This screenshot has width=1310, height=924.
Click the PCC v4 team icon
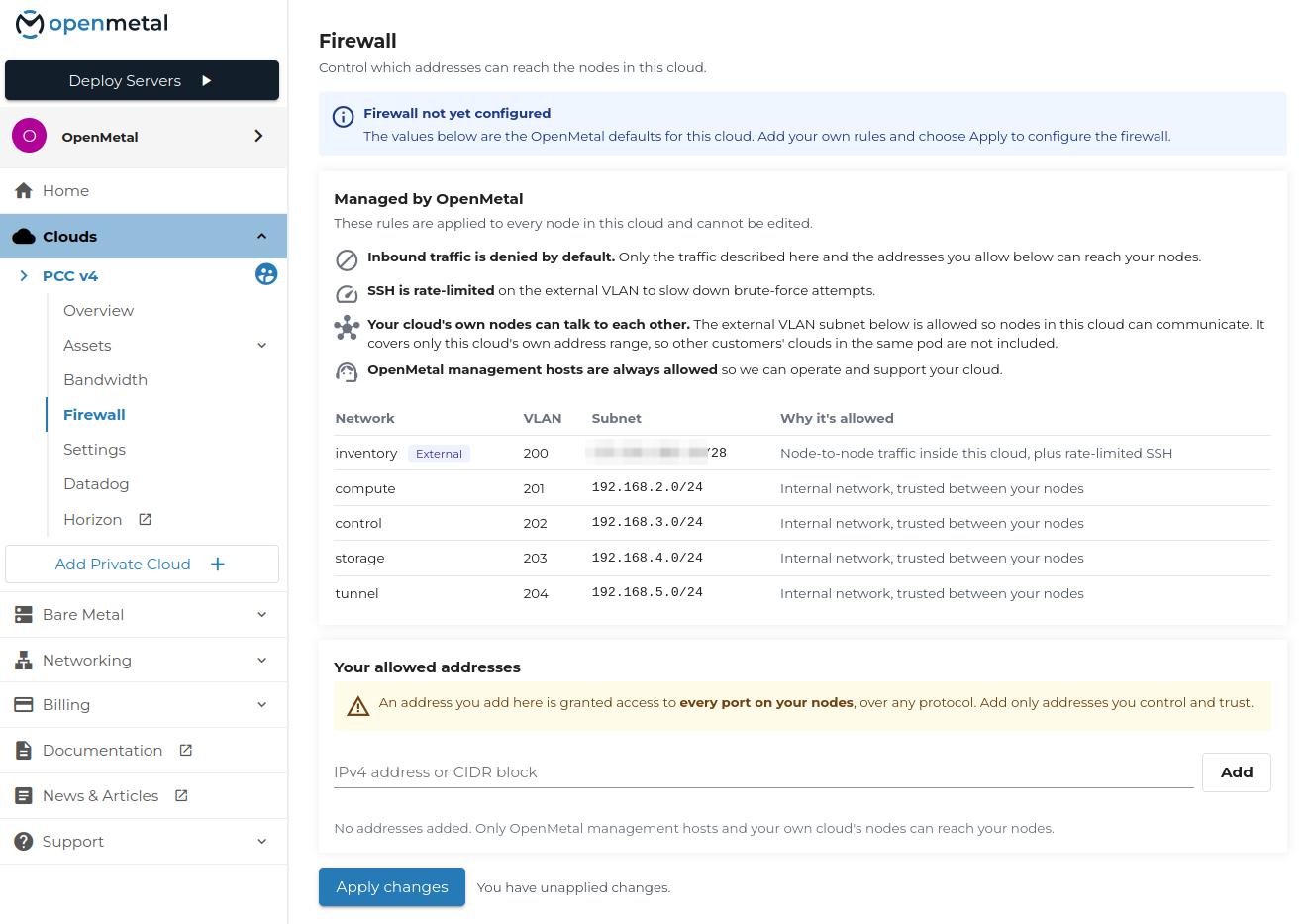coord(266,274)
